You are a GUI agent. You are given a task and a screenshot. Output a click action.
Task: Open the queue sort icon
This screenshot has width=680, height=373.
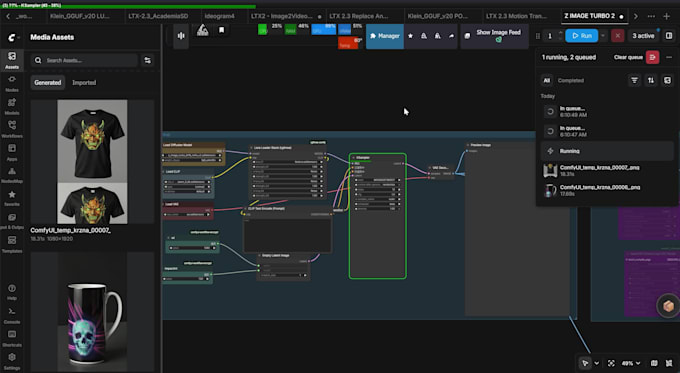pos(651,80)
